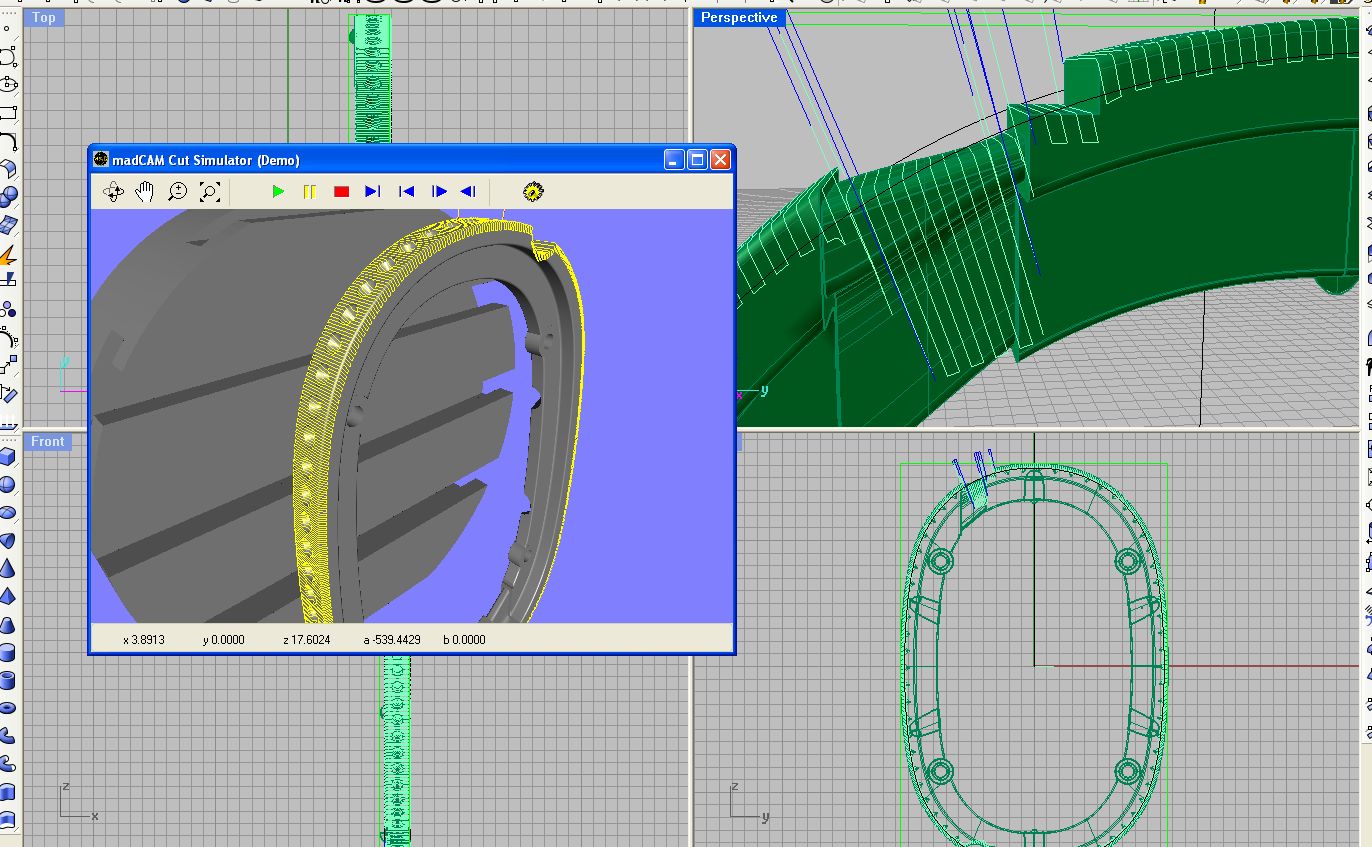Select the Box solid tool
Screen dimensions: 1372x847
8,457
